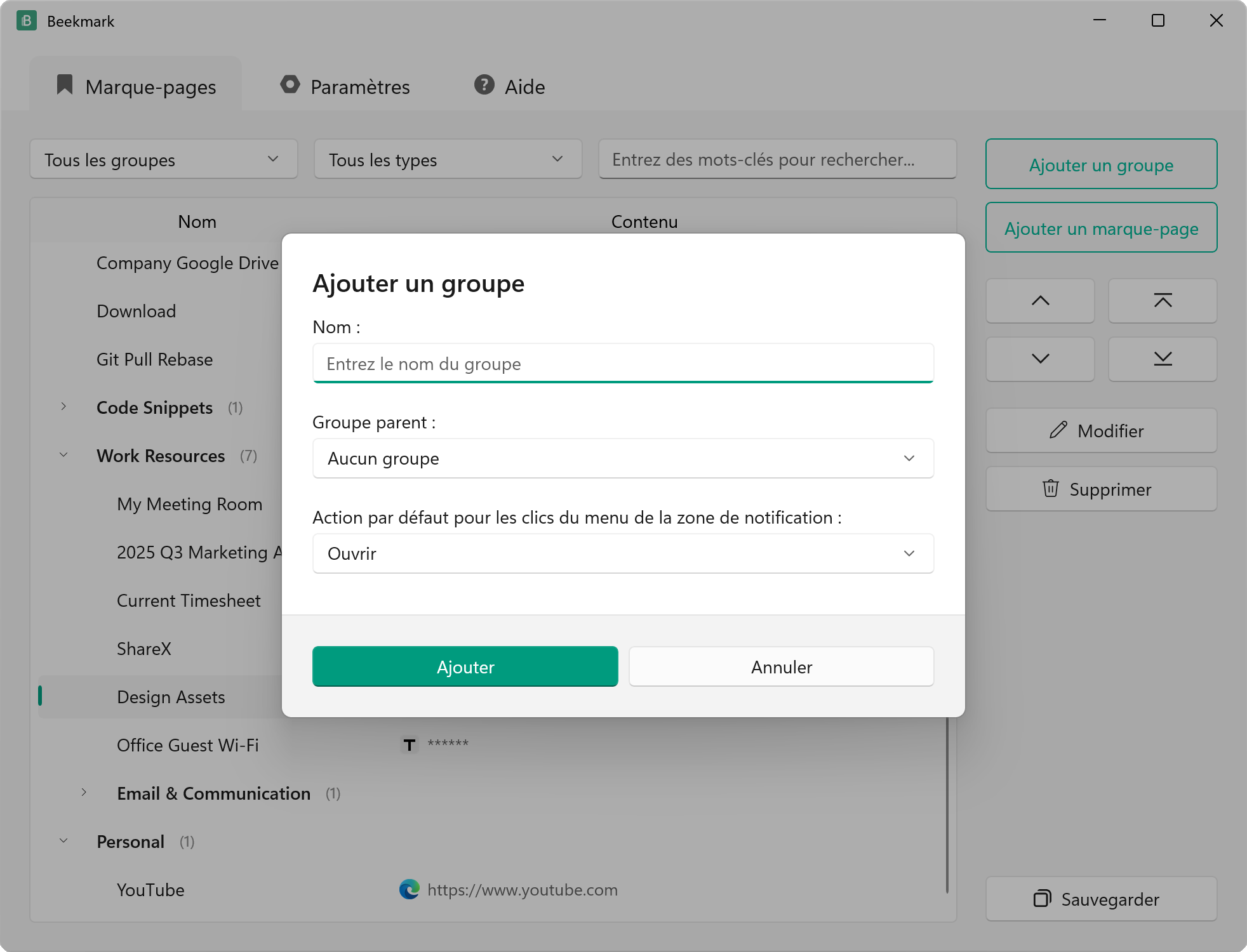Open the Tous les types dropdown
This screenshot has height=952, width=1247.
click(x=448, y=159)
